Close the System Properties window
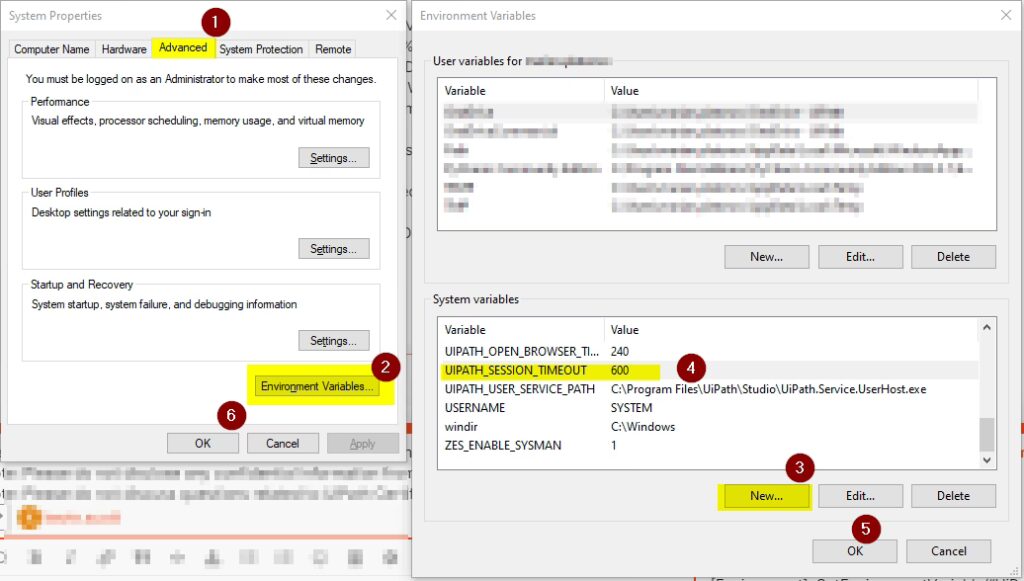 pos(391,15)
